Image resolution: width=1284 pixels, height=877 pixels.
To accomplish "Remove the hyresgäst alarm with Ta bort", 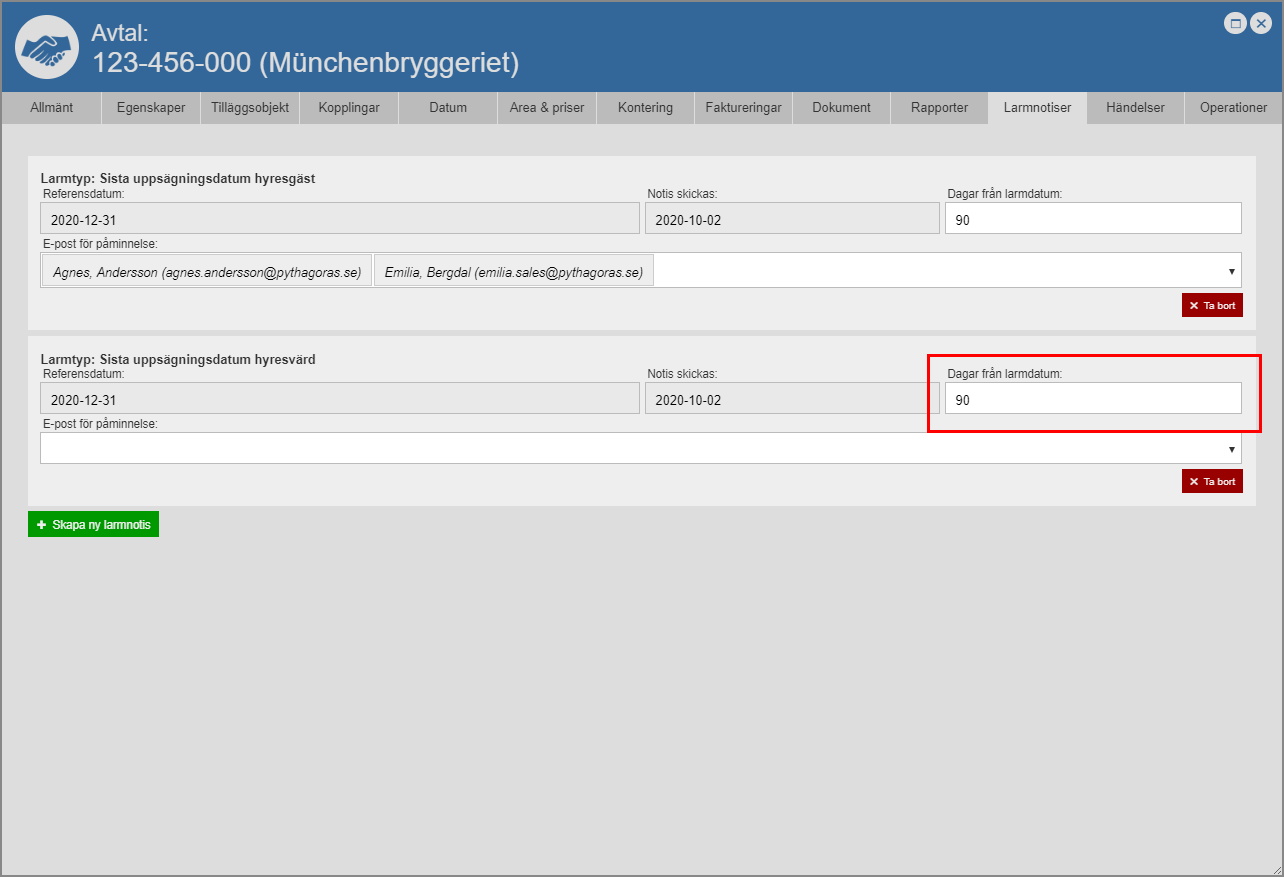I will point(1212,305).
